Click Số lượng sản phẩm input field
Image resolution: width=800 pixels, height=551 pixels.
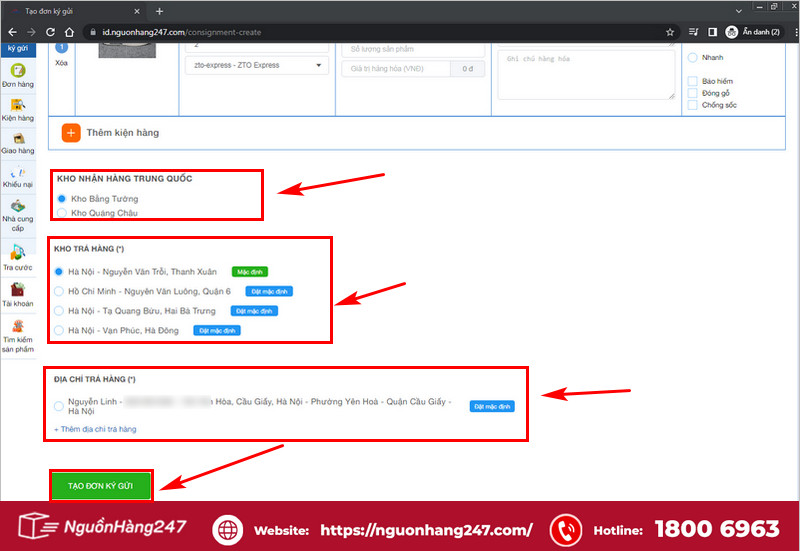(413, 49)
